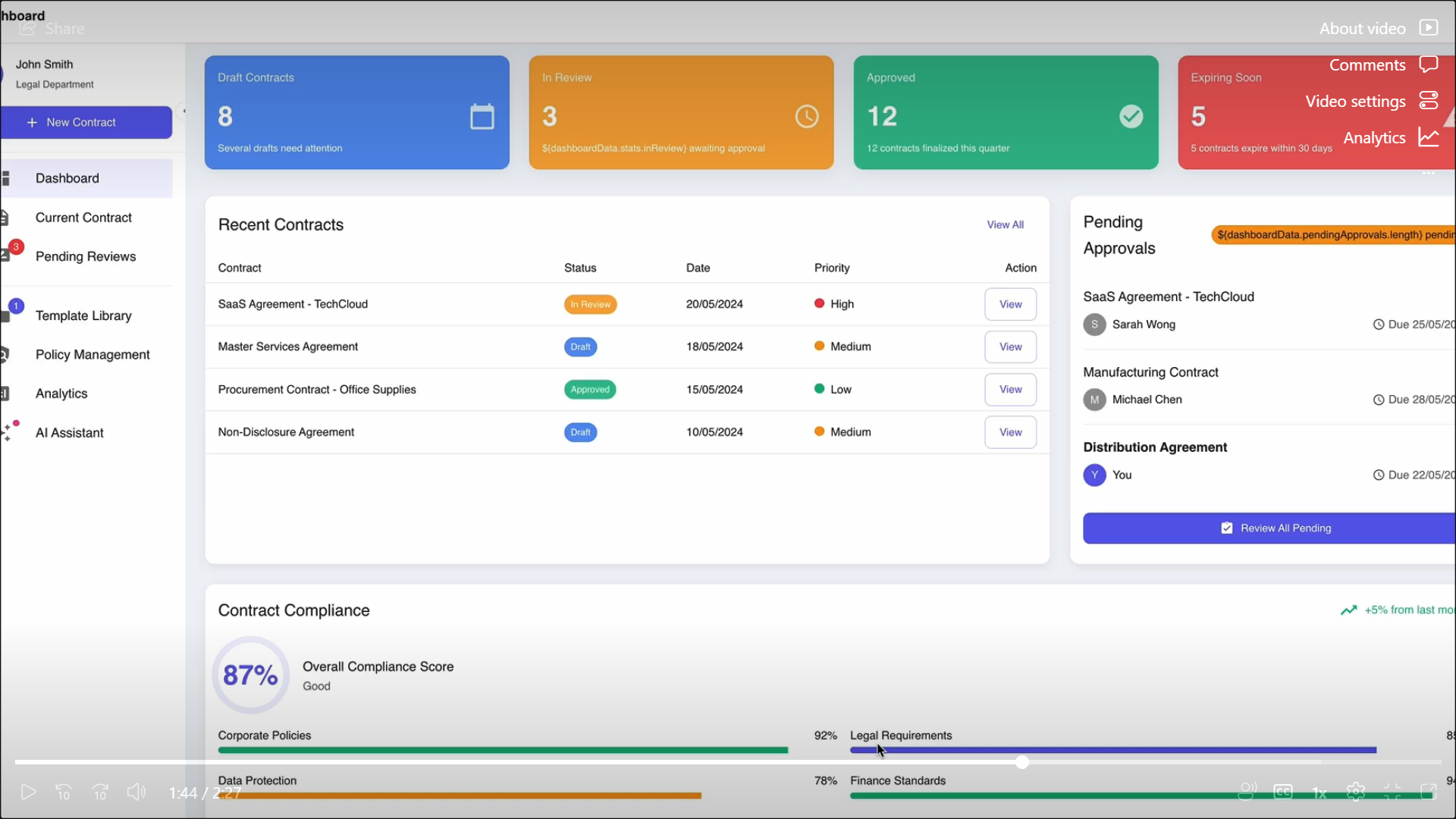The height and width of the screenshot is (819, 1456).
Task: Click the About video icon
Action: 1428,28
